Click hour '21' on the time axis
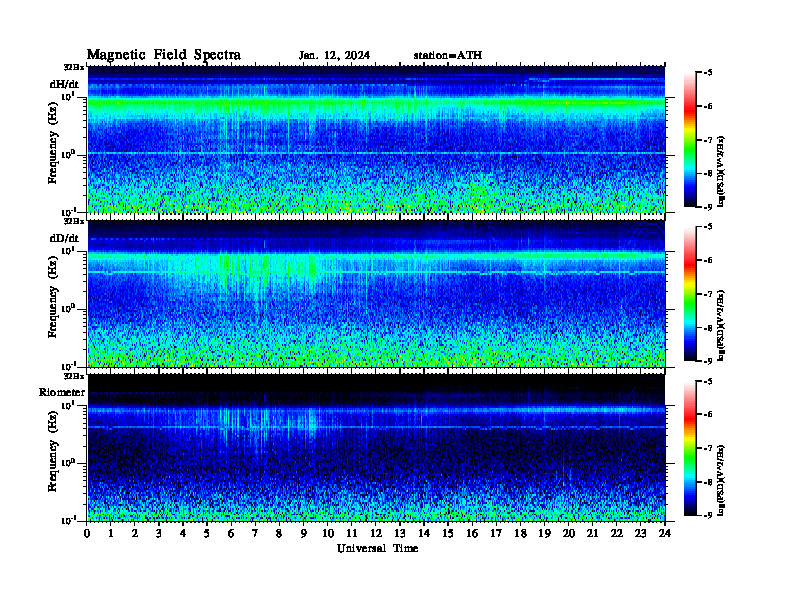 (x=592, y=534)
